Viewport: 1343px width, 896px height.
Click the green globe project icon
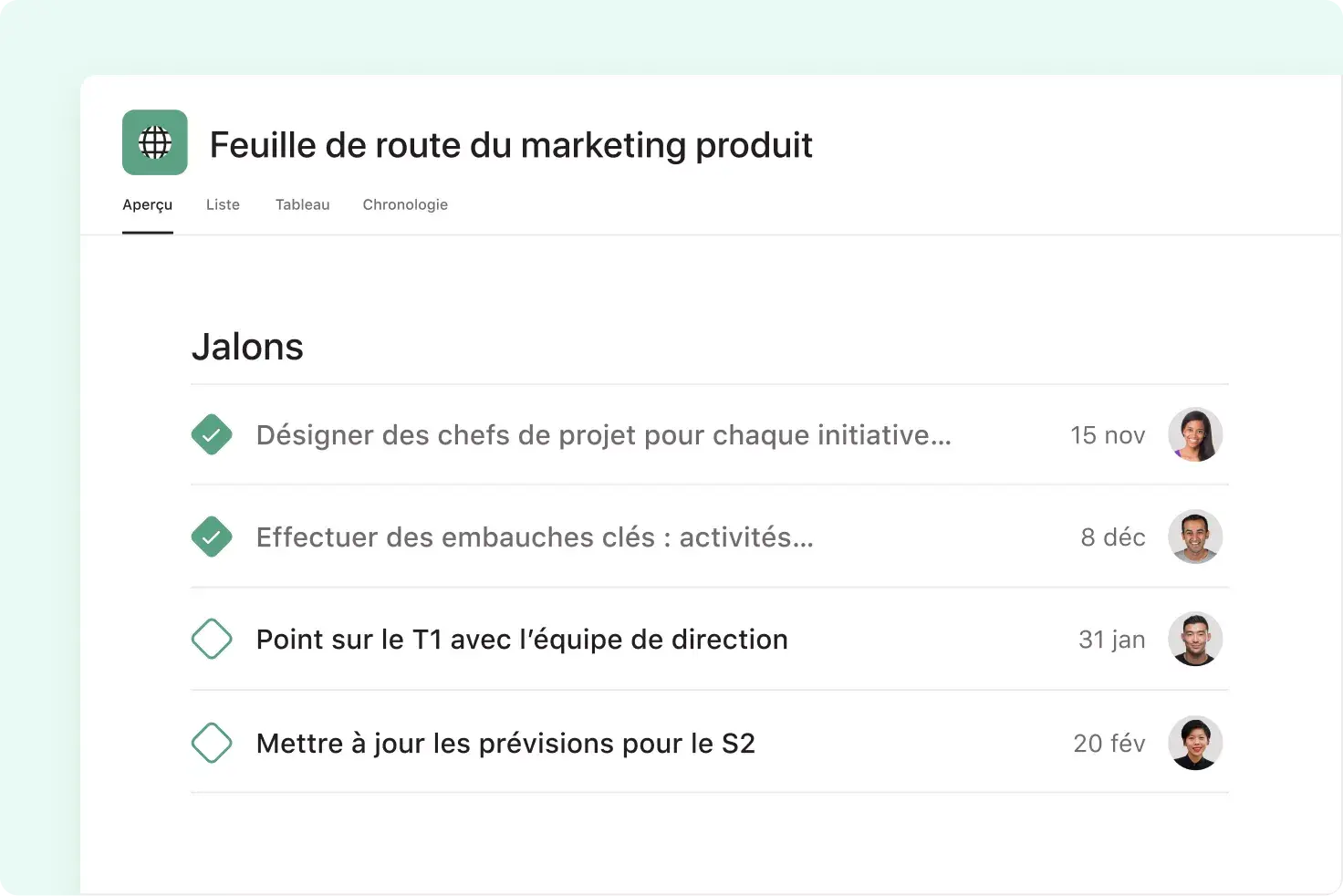154,142
